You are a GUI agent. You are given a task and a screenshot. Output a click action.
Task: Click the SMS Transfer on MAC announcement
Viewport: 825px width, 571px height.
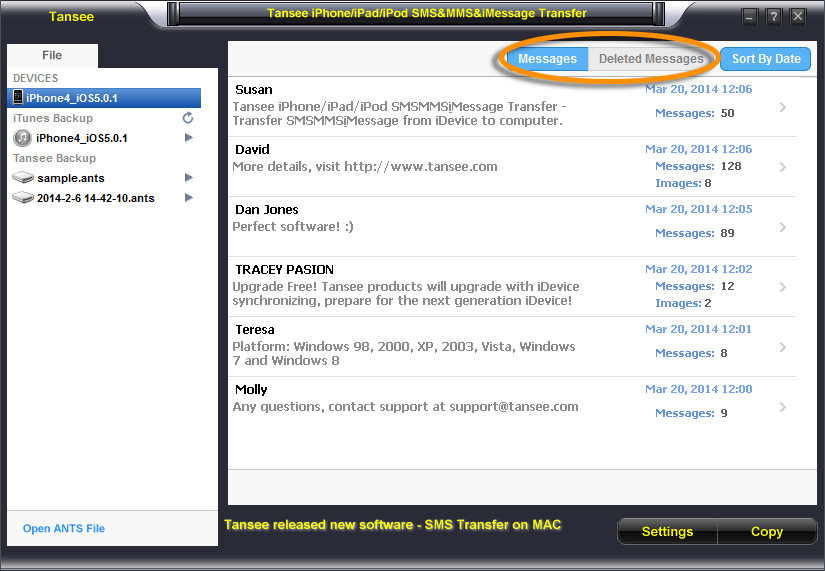[393, 525]
